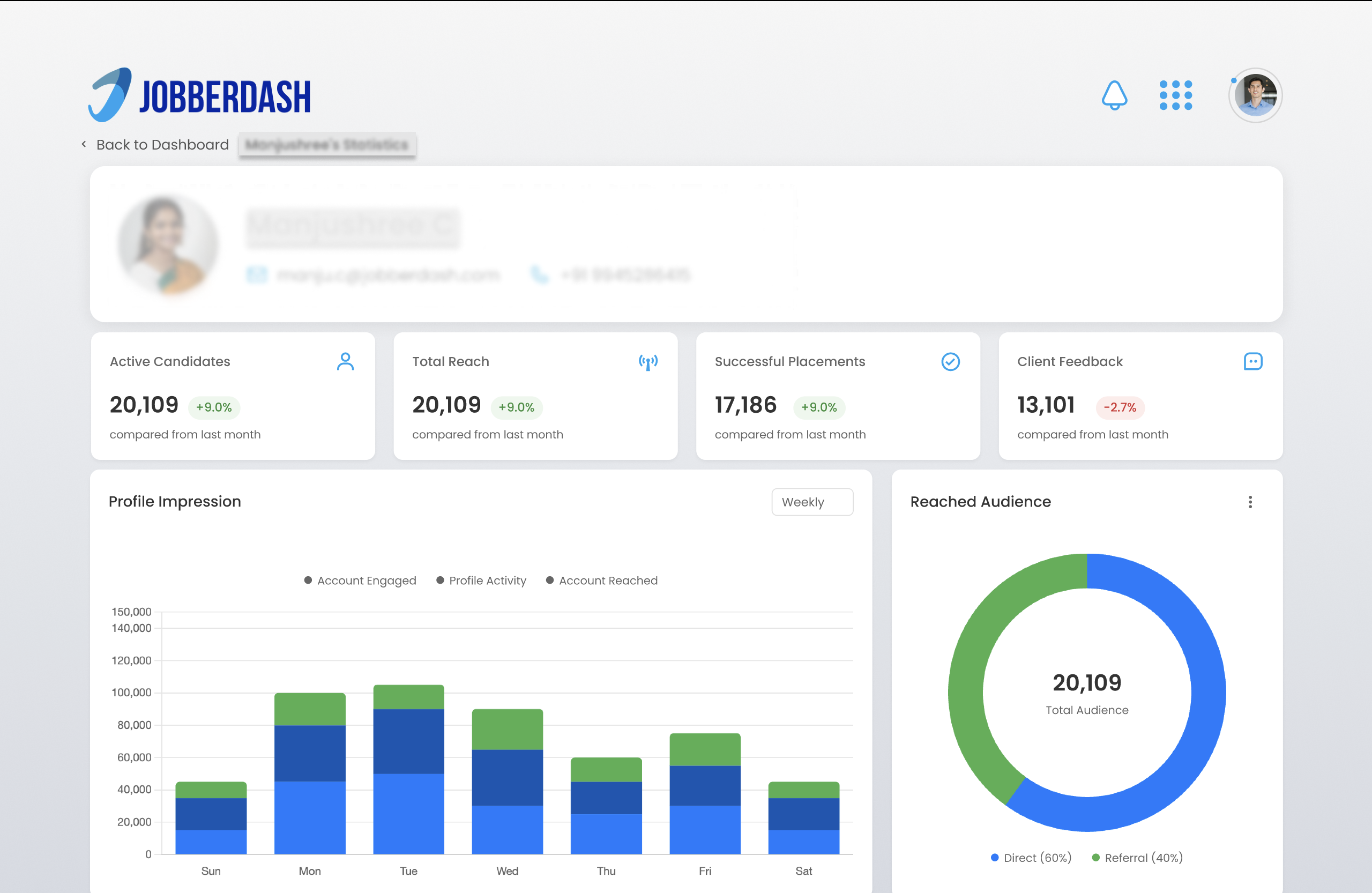
Task: Click the Total Reach +9.0% badge
Action: pyautogui.click(x=517, y=407)
